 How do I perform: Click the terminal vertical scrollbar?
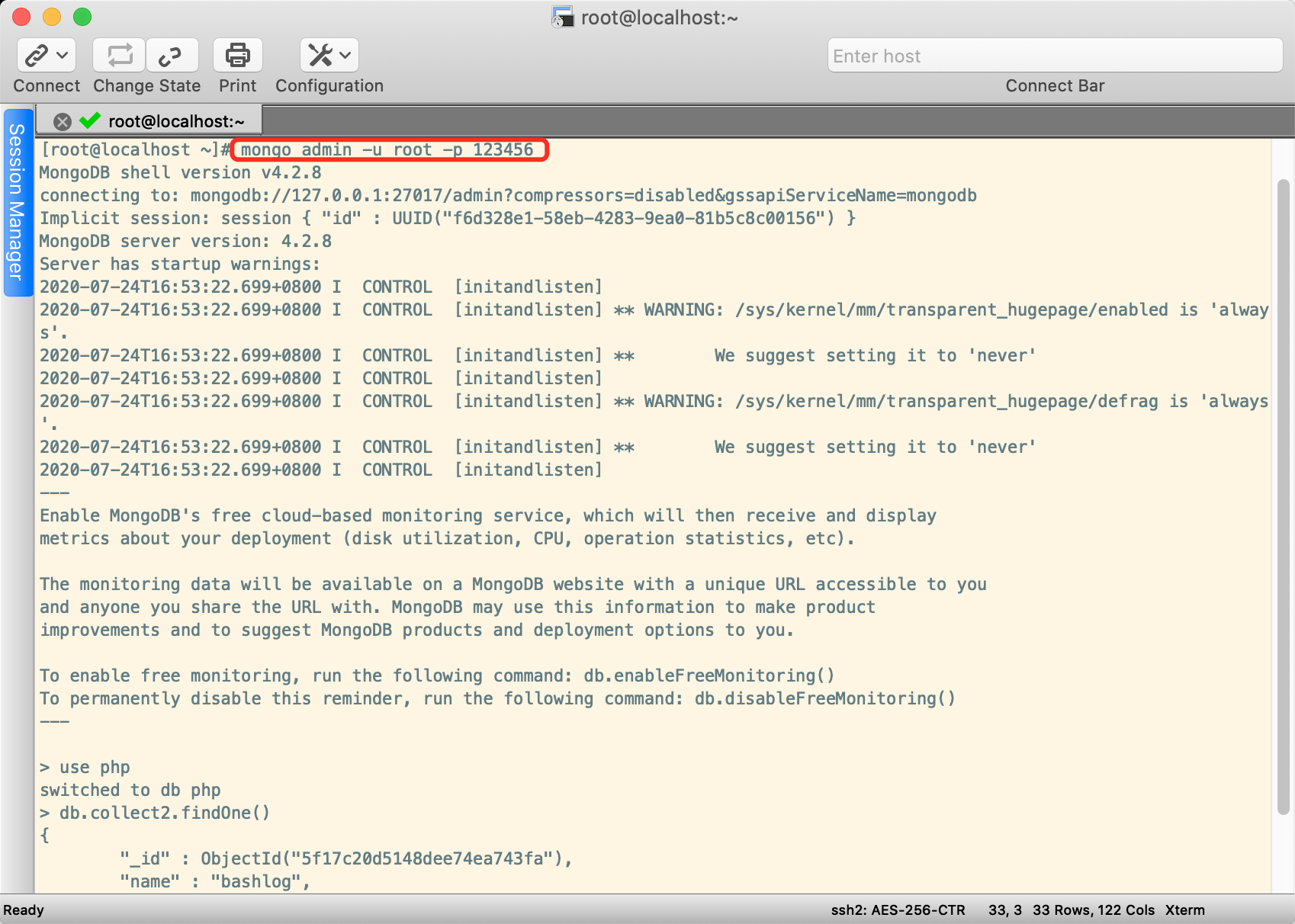click(x=1283, y=496)
